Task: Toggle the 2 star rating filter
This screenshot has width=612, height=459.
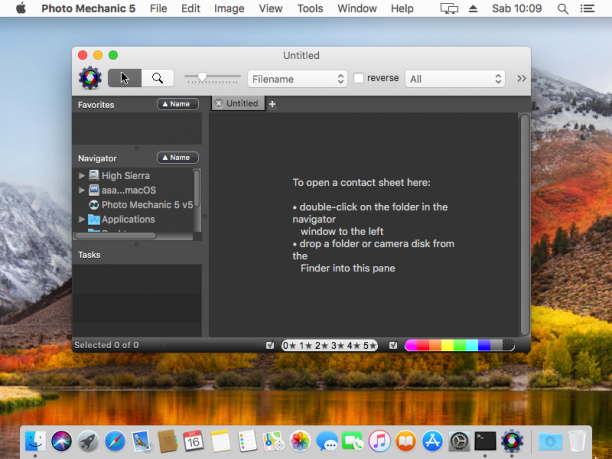Action: 322,345
